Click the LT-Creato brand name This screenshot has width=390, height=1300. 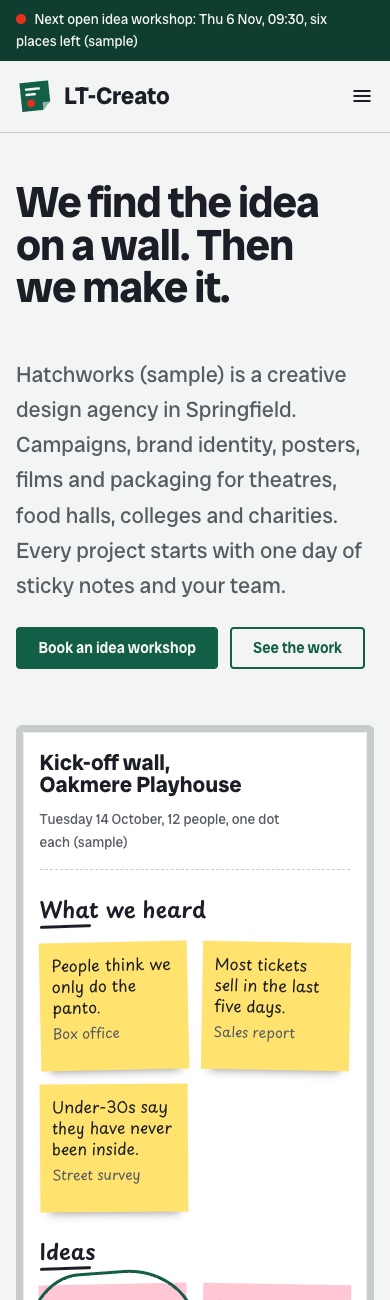(117, 97)
